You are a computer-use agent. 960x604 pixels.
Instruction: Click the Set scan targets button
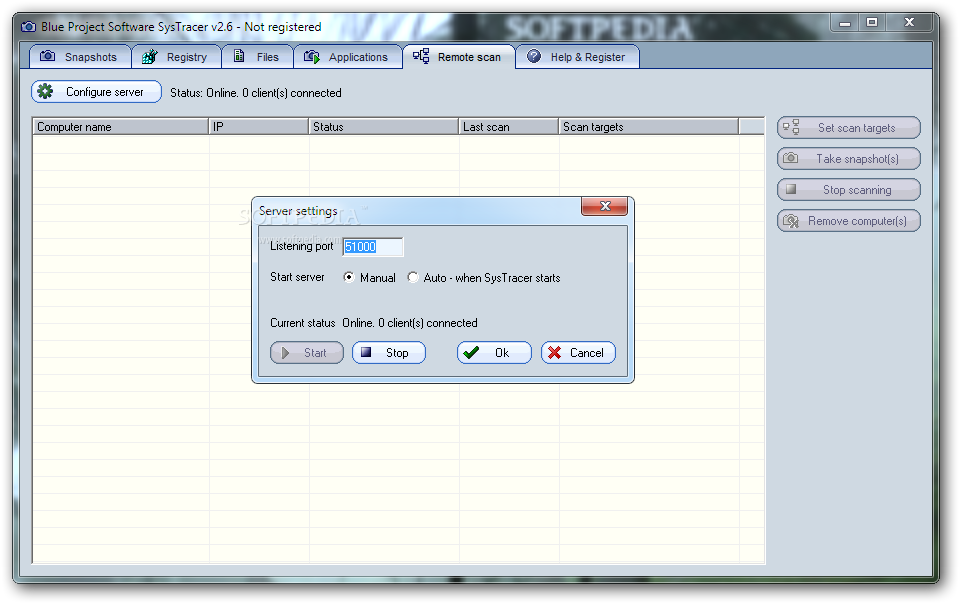click(x=849, y=128)
